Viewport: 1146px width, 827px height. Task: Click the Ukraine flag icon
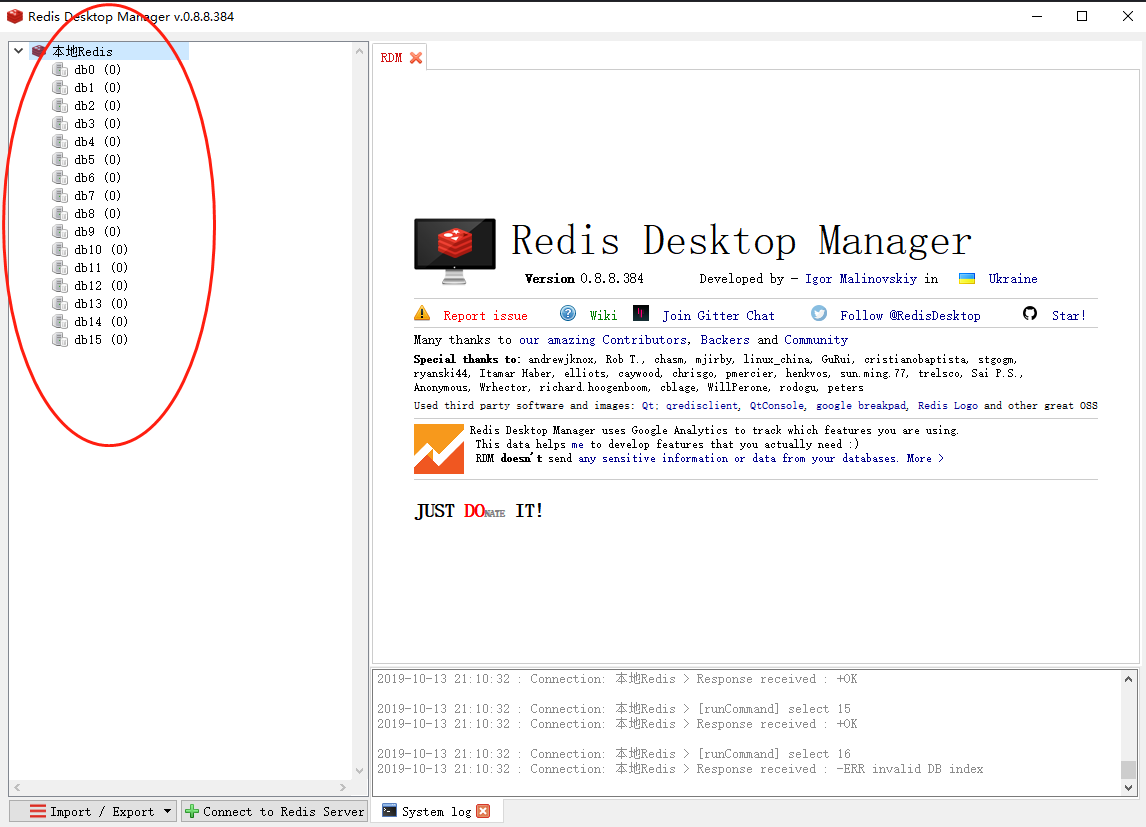[967, 278]
